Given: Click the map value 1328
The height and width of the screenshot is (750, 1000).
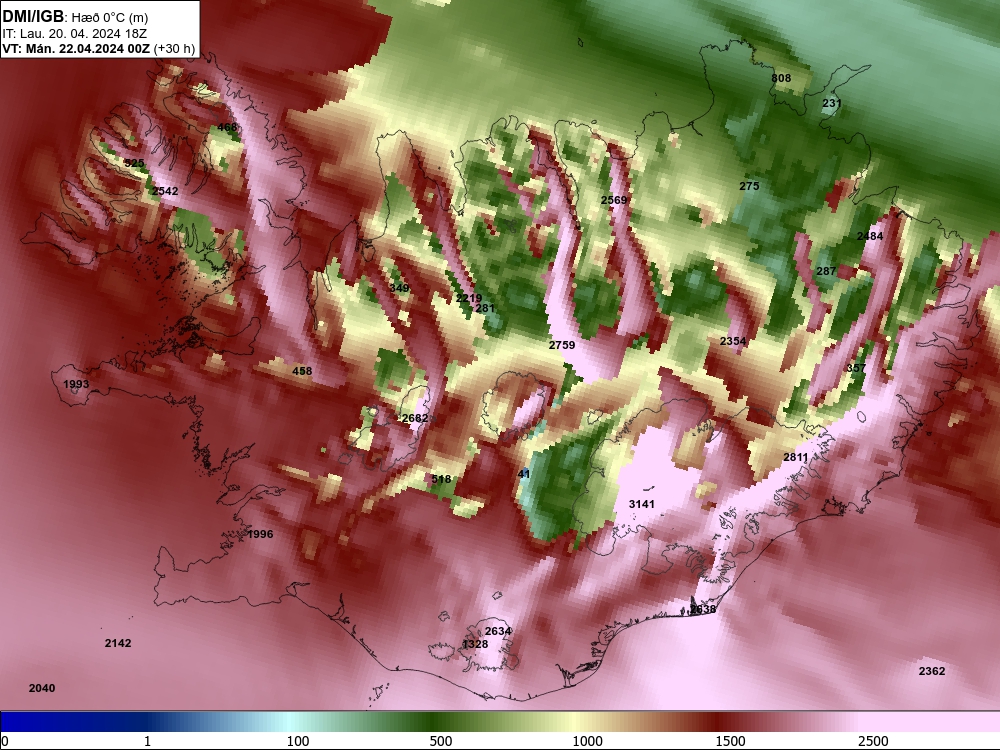Looking at the screenshot, I should point(475,645).
